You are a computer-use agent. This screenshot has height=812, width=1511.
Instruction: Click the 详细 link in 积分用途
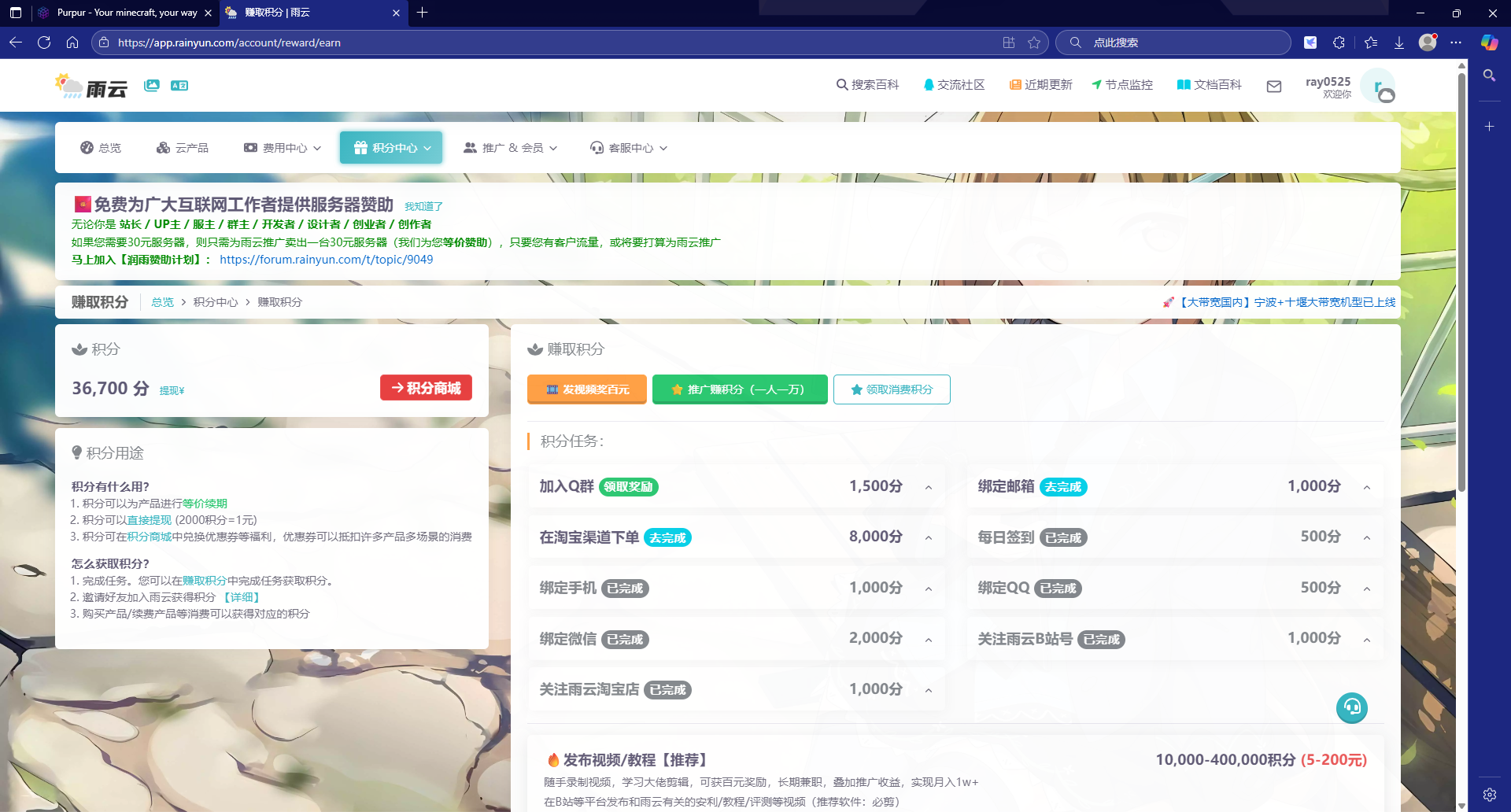click(x=242, y=597)
